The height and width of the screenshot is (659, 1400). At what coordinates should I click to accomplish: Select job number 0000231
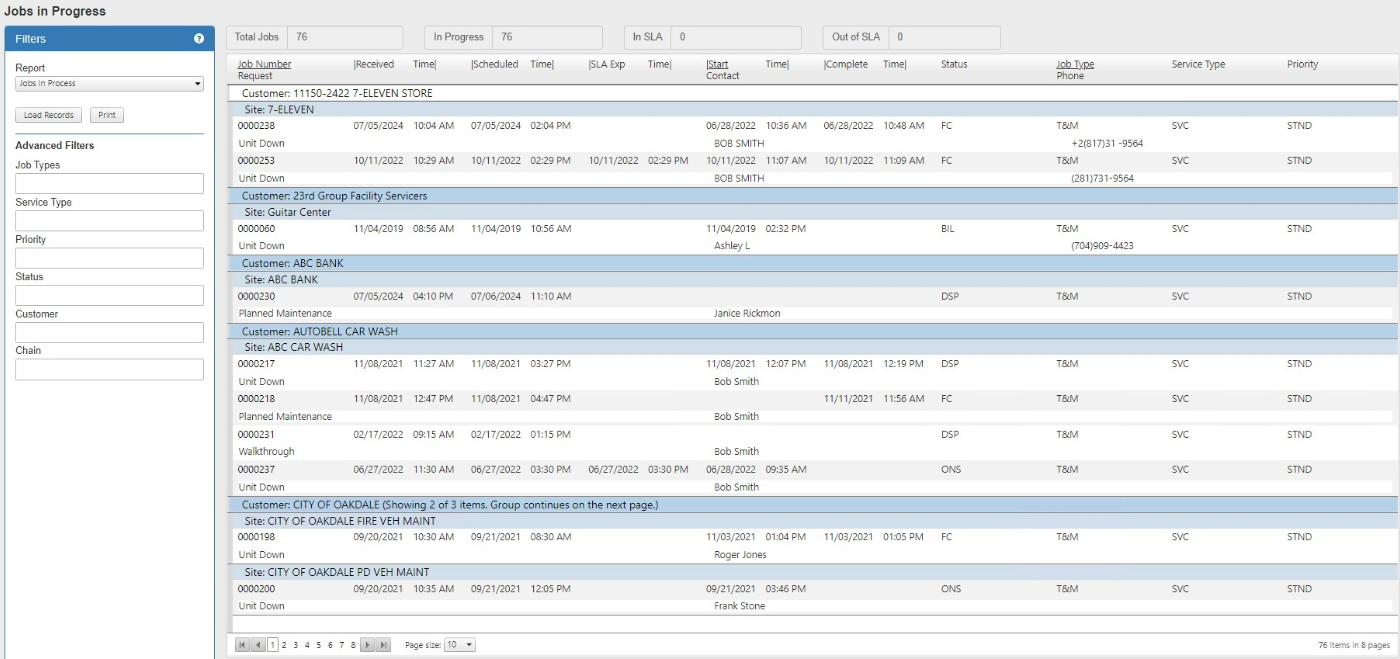[x=256, y=435]
